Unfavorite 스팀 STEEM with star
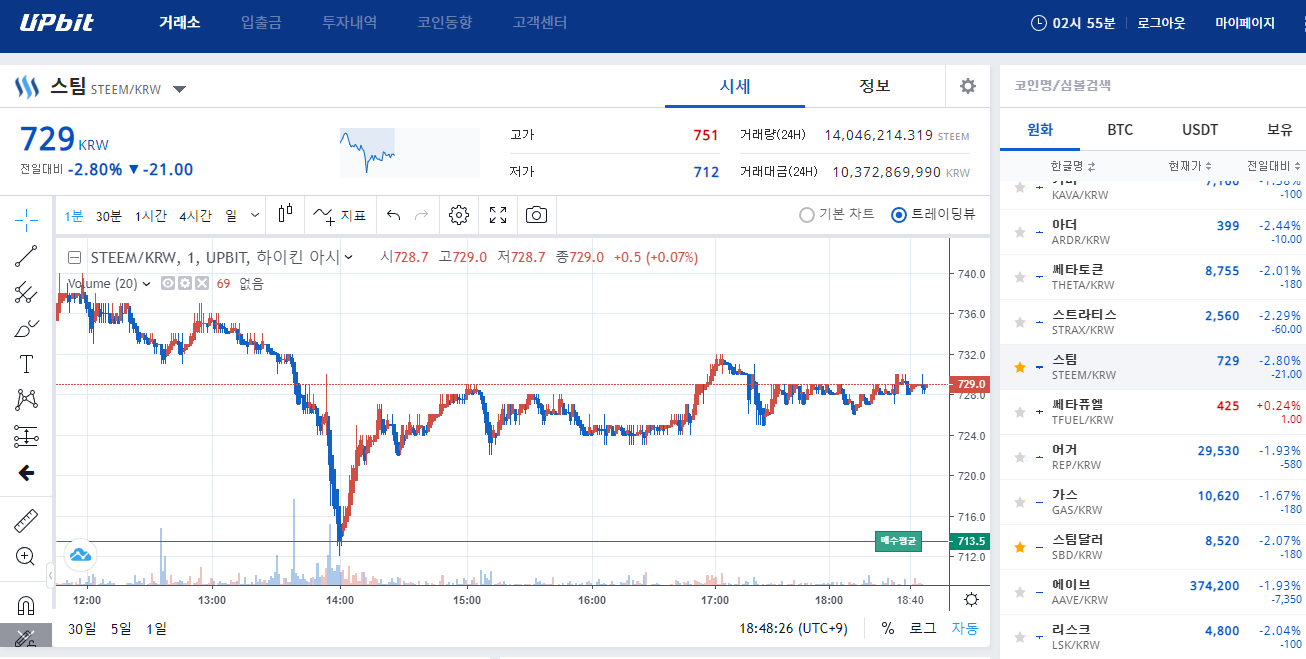 pos(1019,367)
